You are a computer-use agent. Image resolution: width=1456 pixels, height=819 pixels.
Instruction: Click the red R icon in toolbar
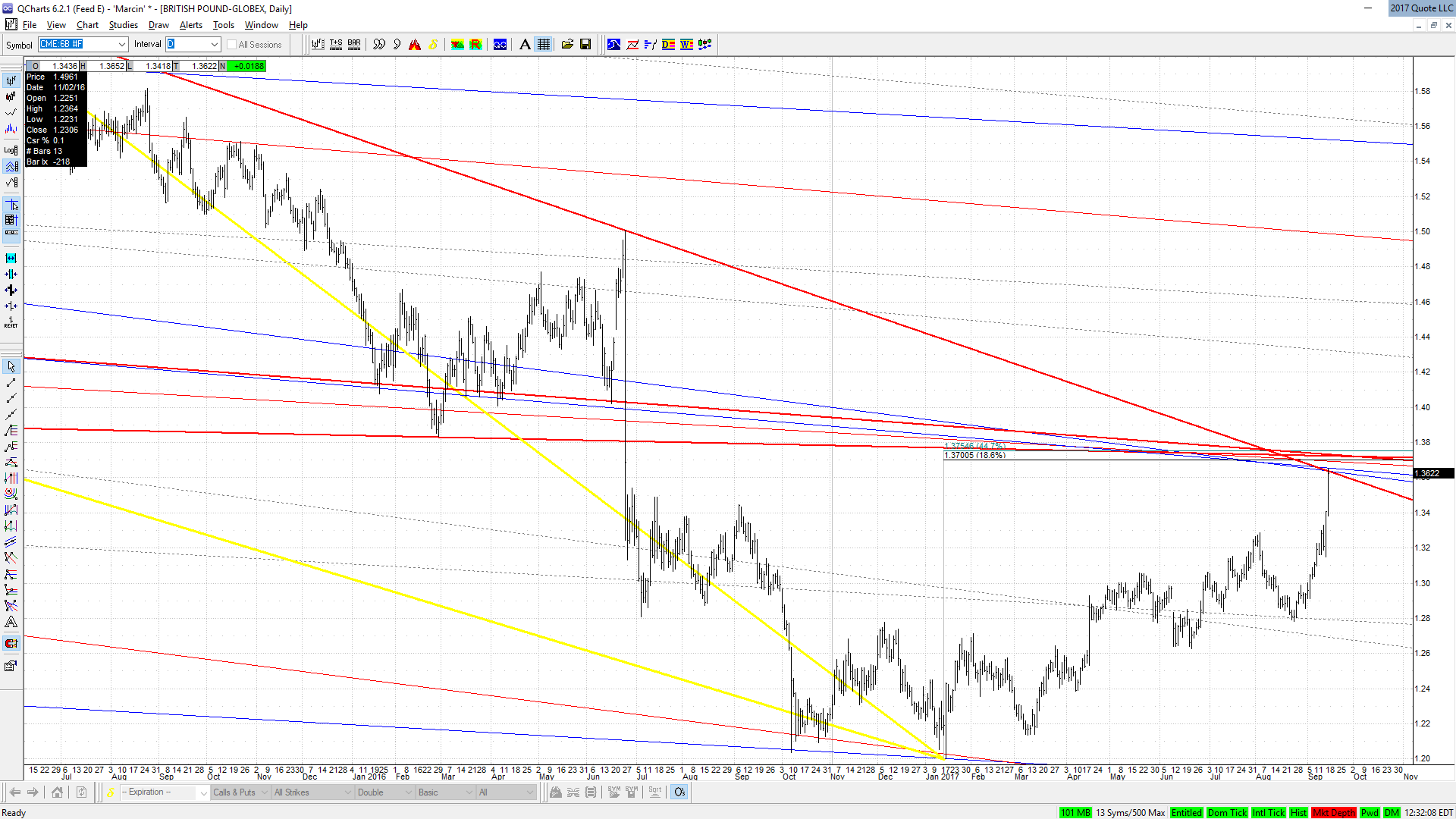pyautogui.click(x=475, y=45)
